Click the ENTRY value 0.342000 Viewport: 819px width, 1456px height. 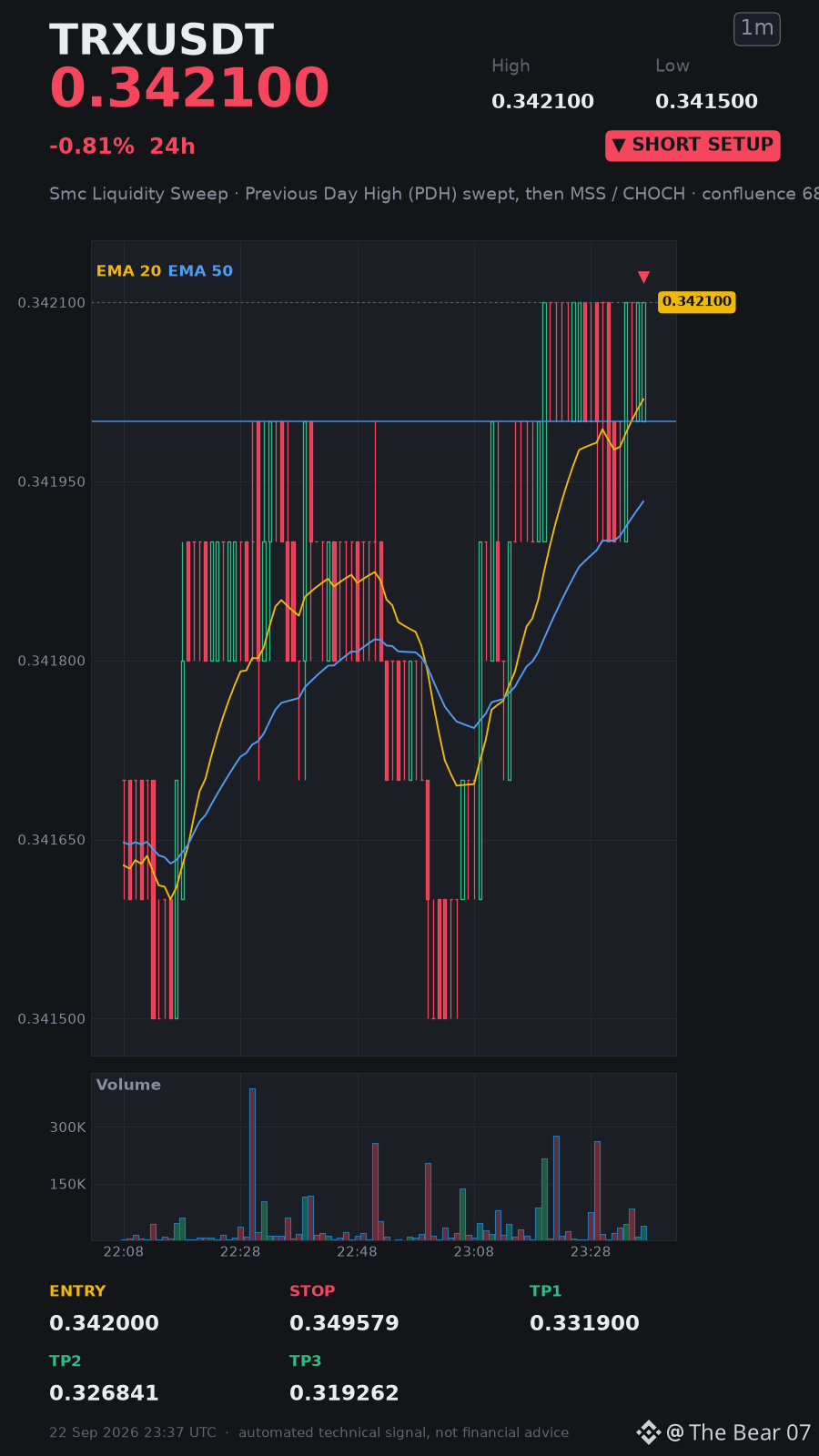pos(104,1323)
